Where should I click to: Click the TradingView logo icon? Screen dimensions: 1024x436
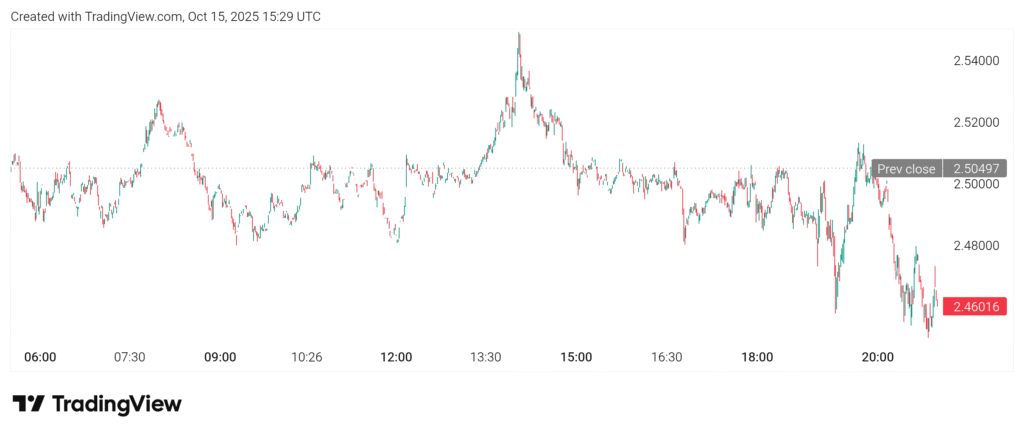pyautogui.click(x=28, y=404)
